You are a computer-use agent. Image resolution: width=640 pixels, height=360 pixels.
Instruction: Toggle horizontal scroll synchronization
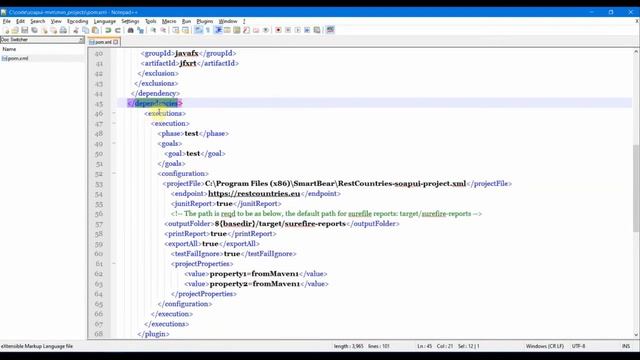click(x=185, y=30)
